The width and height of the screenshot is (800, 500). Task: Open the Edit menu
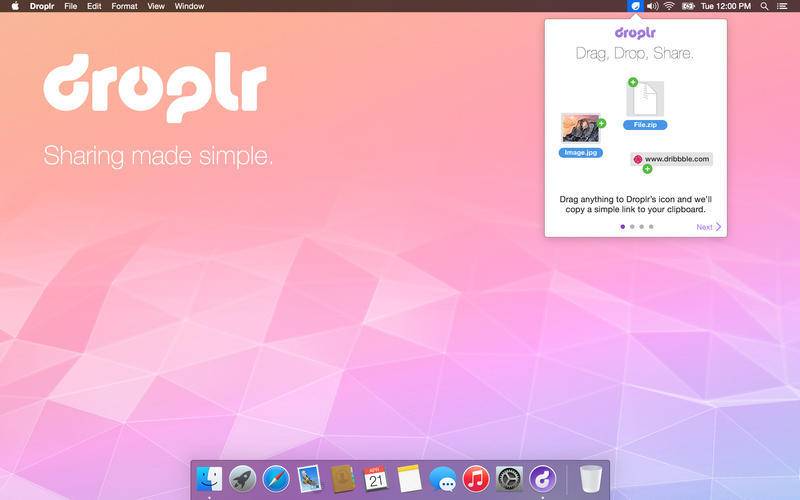point(94,6)
